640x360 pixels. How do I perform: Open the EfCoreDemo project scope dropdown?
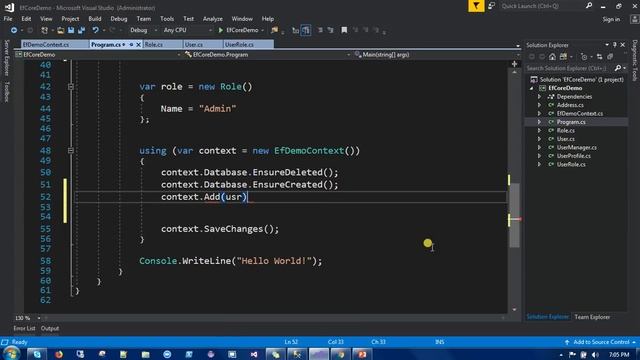click(x=98, y=55)
